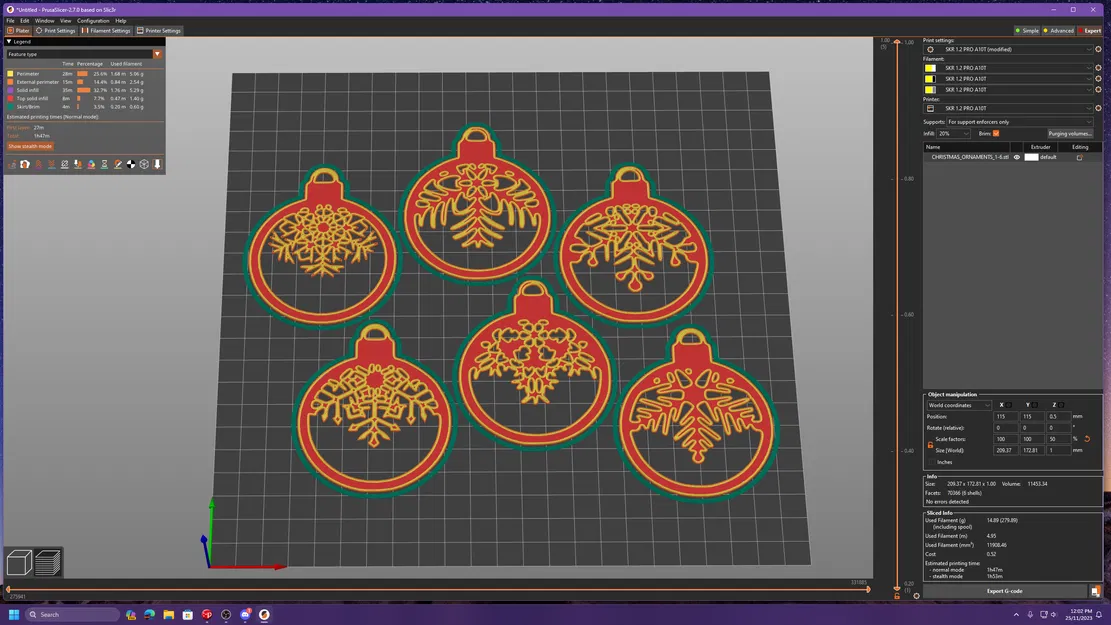Open the Feature type legend dropdown

(84, 54)
